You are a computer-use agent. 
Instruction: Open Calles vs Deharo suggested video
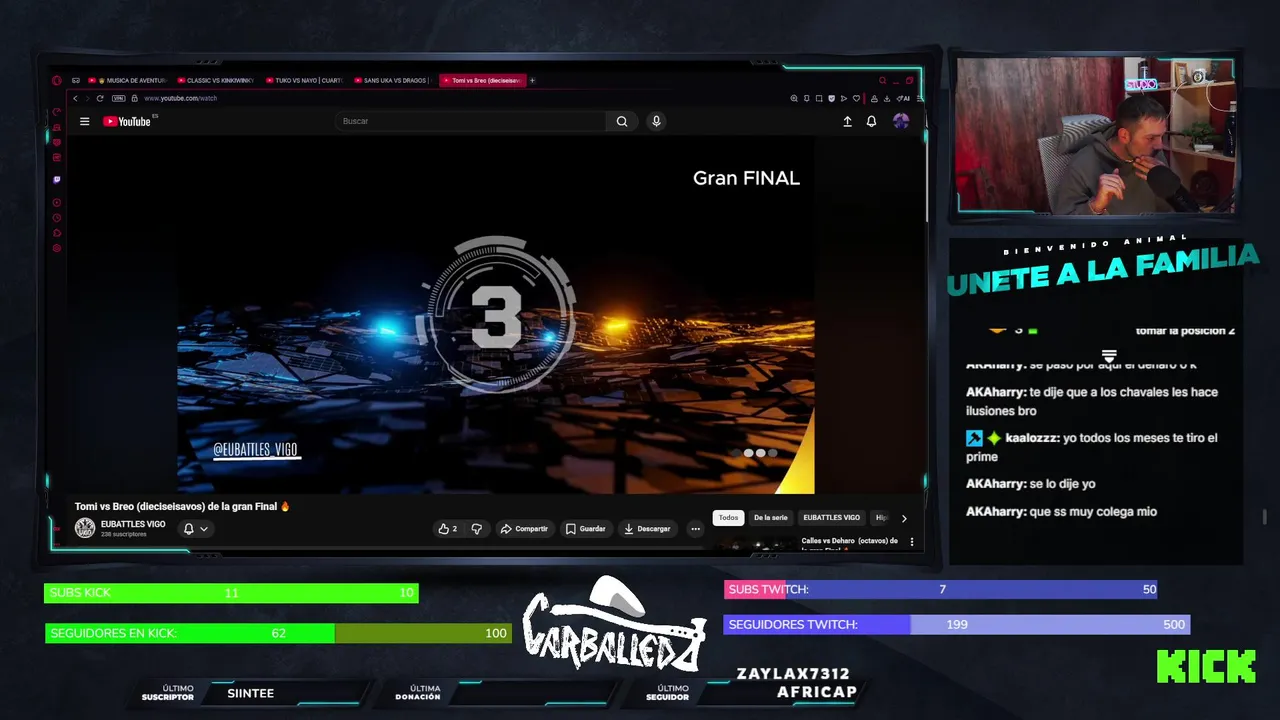(x=849, y=542)
